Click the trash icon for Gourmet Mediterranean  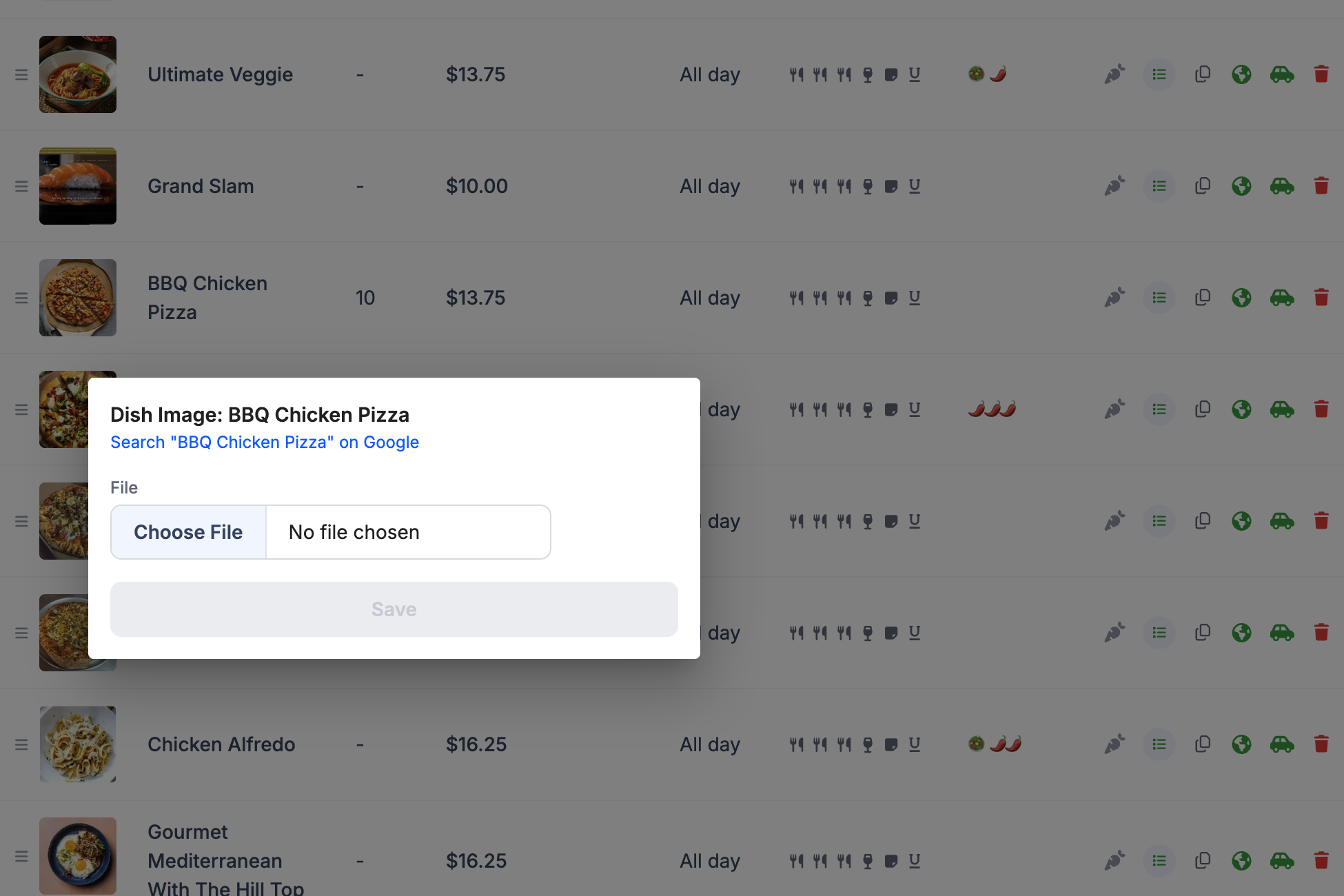(x=1321, y=860)
